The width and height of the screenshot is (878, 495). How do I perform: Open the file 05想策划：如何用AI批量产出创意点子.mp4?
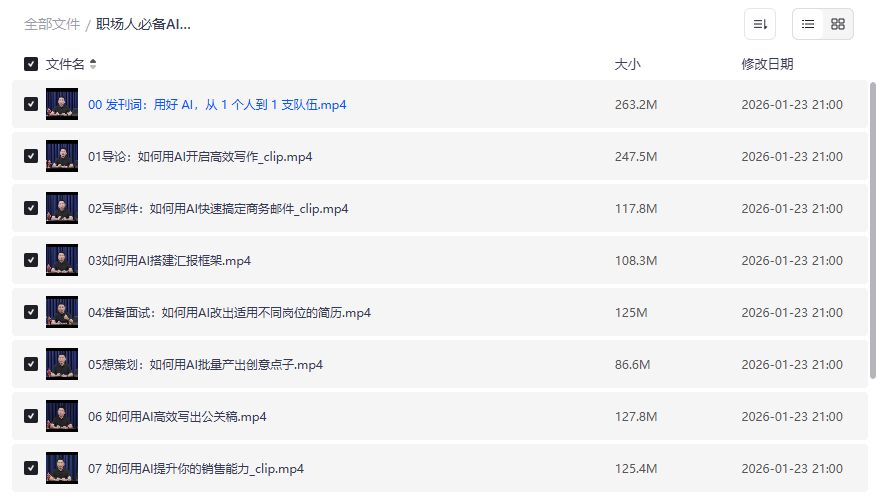click(x=206, y=365)
